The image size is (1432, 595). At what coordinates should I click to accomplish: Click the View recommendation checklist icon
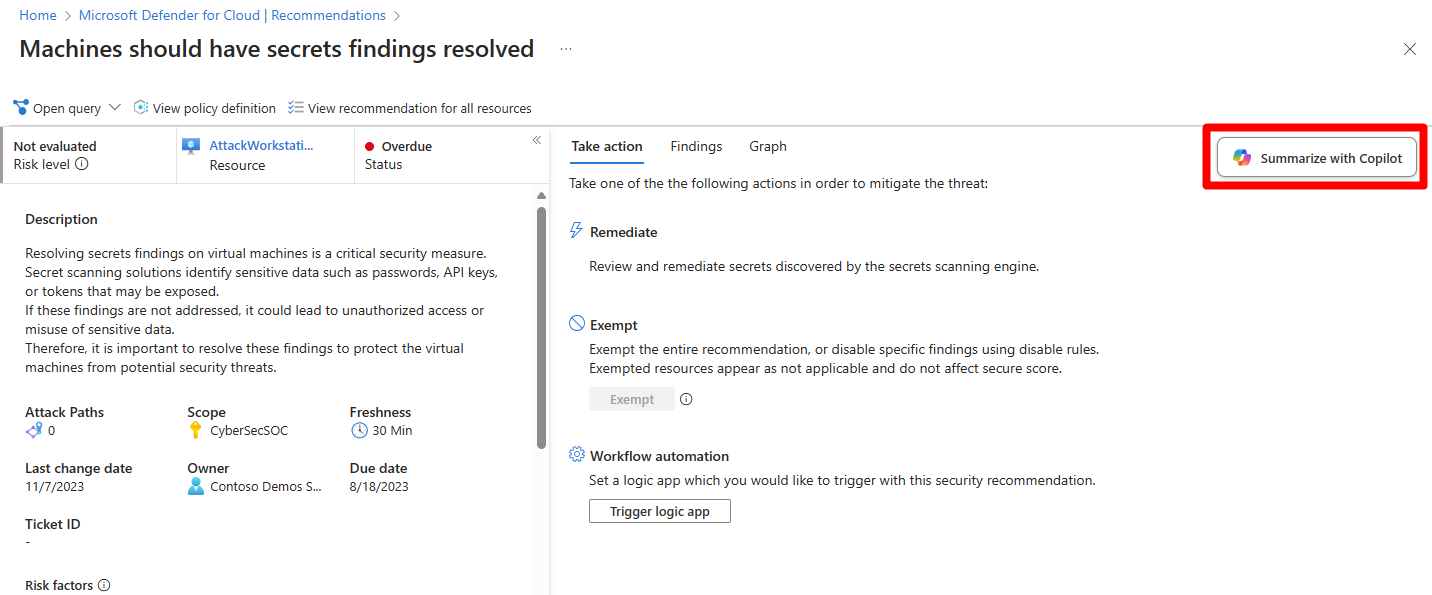(x=296, y=107)
